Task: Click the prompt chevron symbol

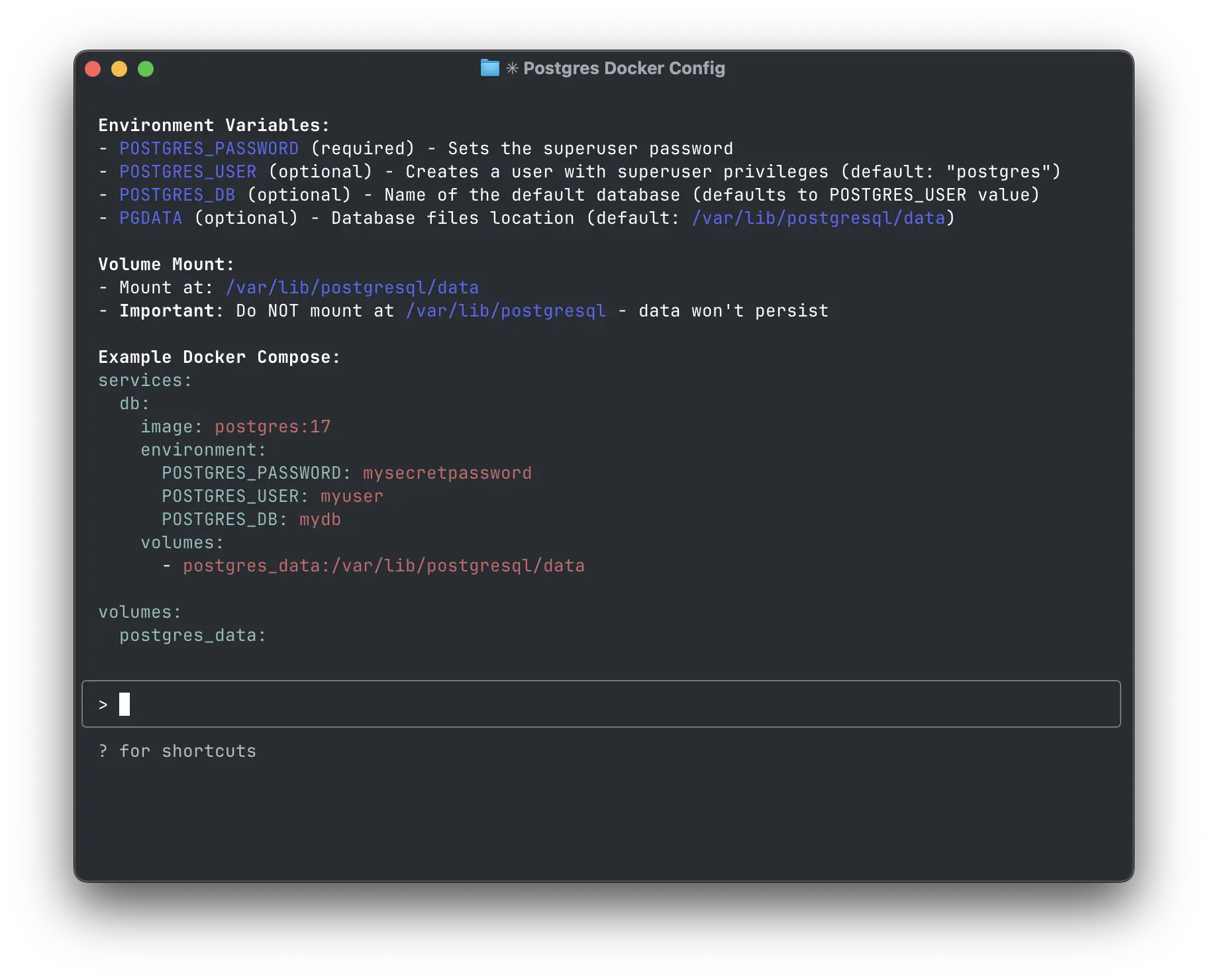Action: 103,704
